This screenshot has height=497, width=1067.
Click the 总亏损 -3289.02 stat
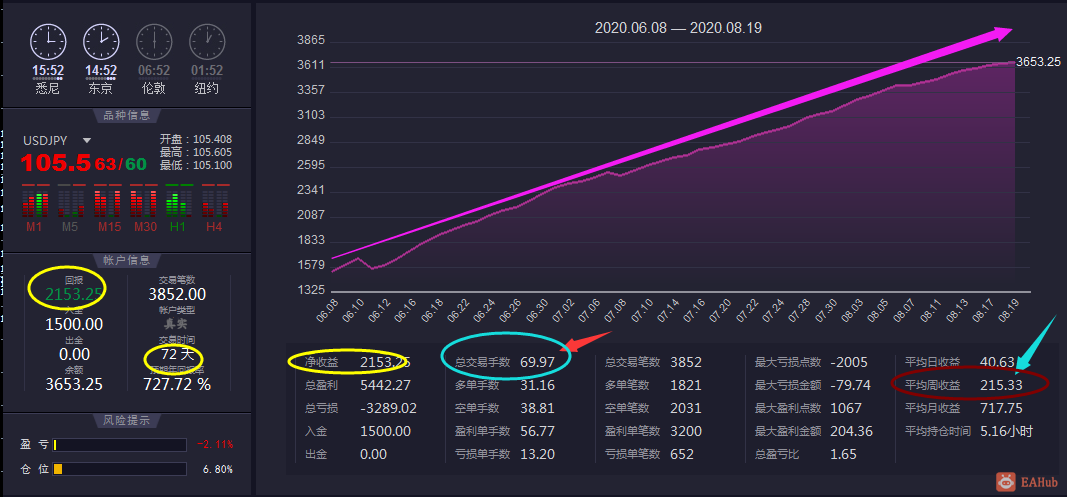click(361, 408)
